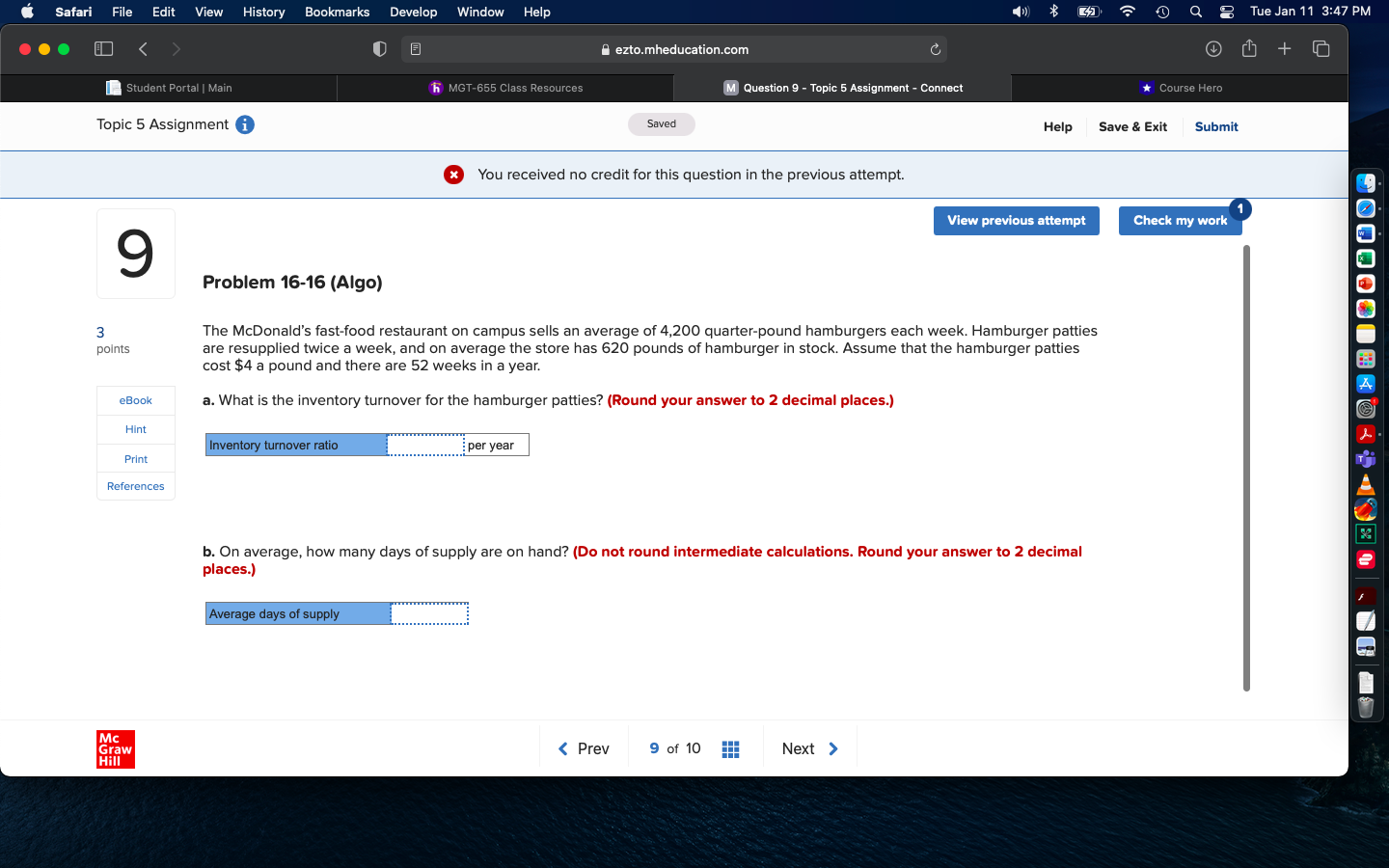Open Spotlight search in the menu bar
This screenshot has height=868, width=1389.
pos(1196,12)
